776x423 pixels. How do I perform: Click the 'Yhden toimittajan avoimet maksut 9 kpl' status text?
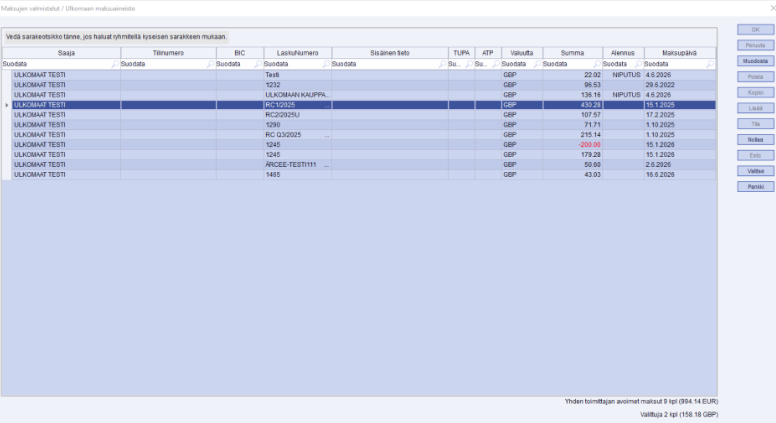[x=641, y=401]
